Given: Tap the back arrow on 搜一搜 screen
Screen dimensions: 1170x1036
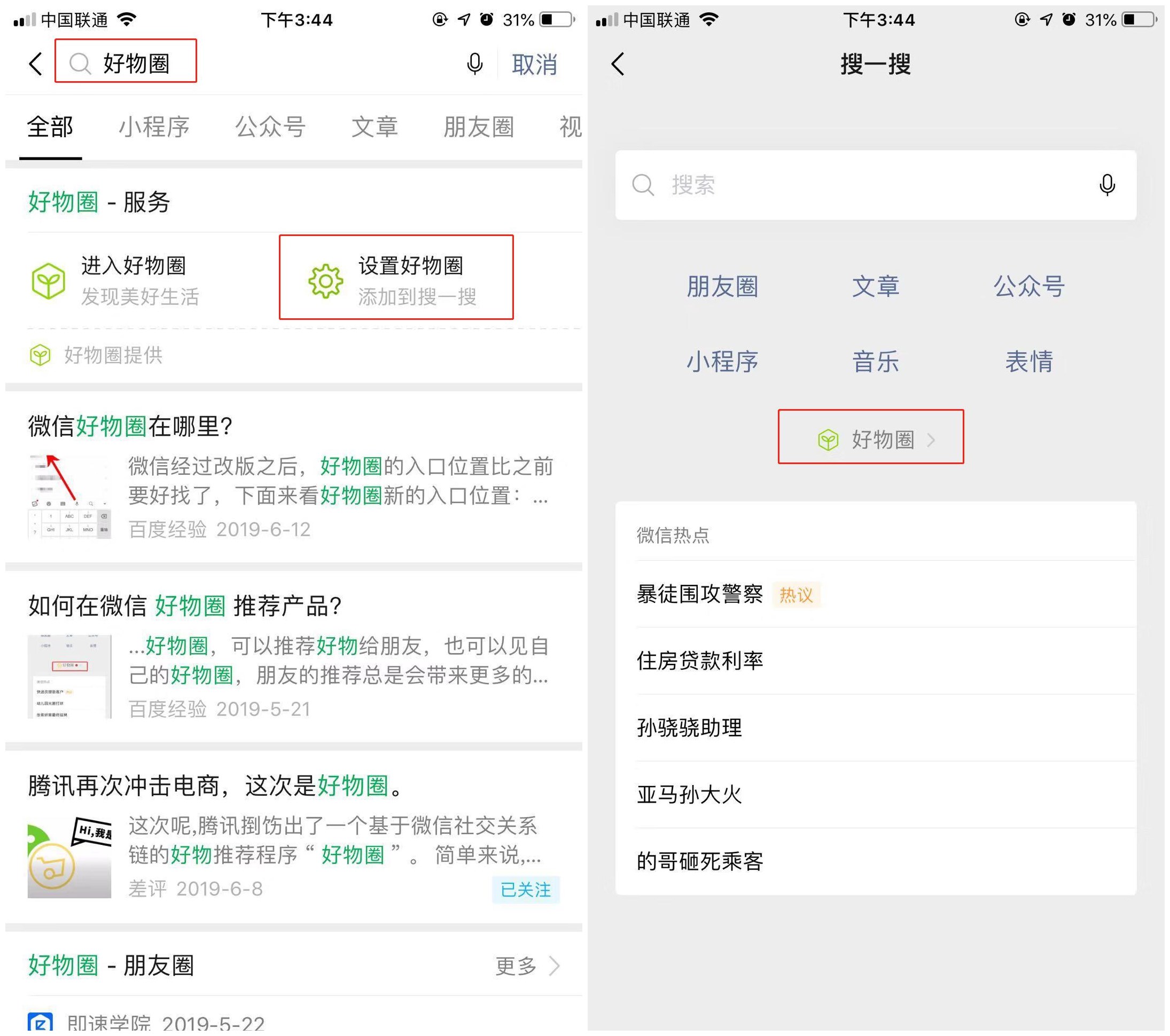Looking at the screenshot, I should pos(618,64).
